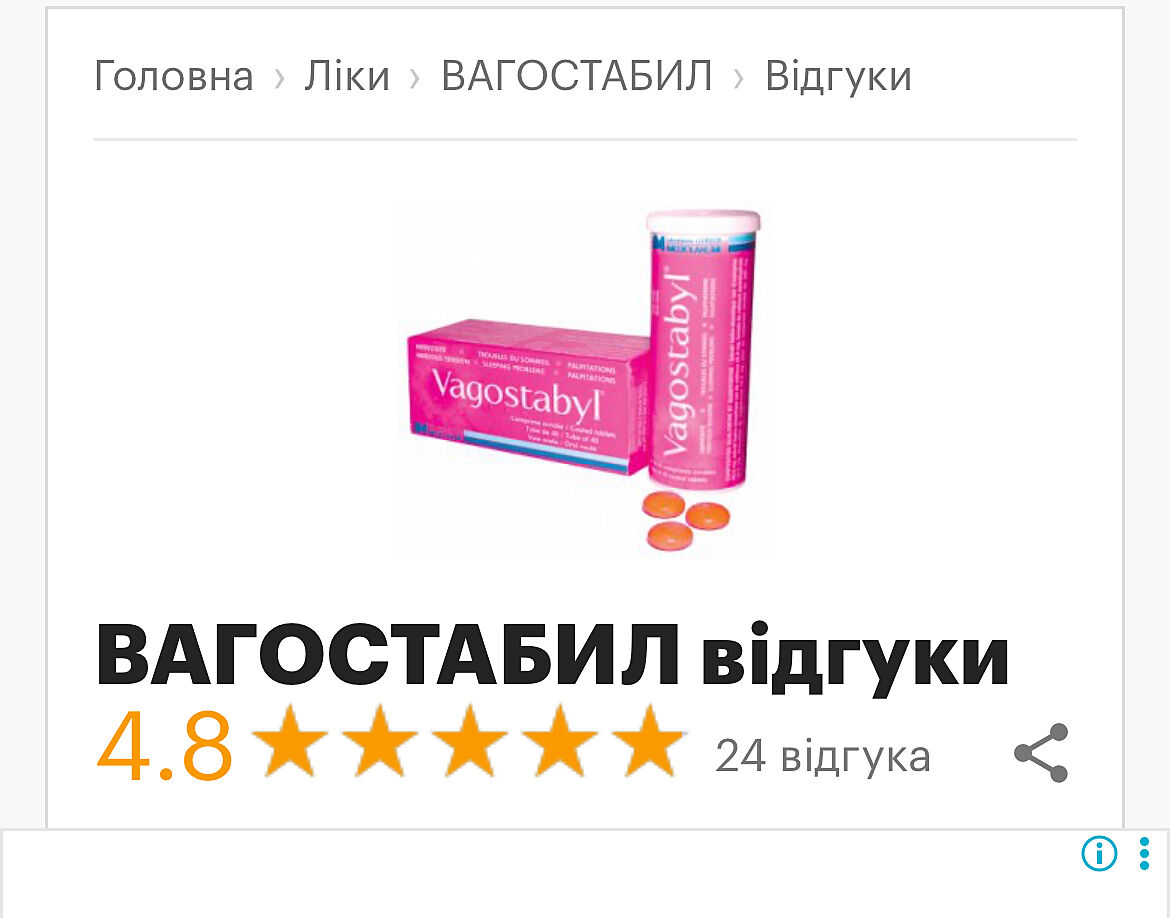
Task: Open the ad options three-dot menu
Action: [1144, 853]
